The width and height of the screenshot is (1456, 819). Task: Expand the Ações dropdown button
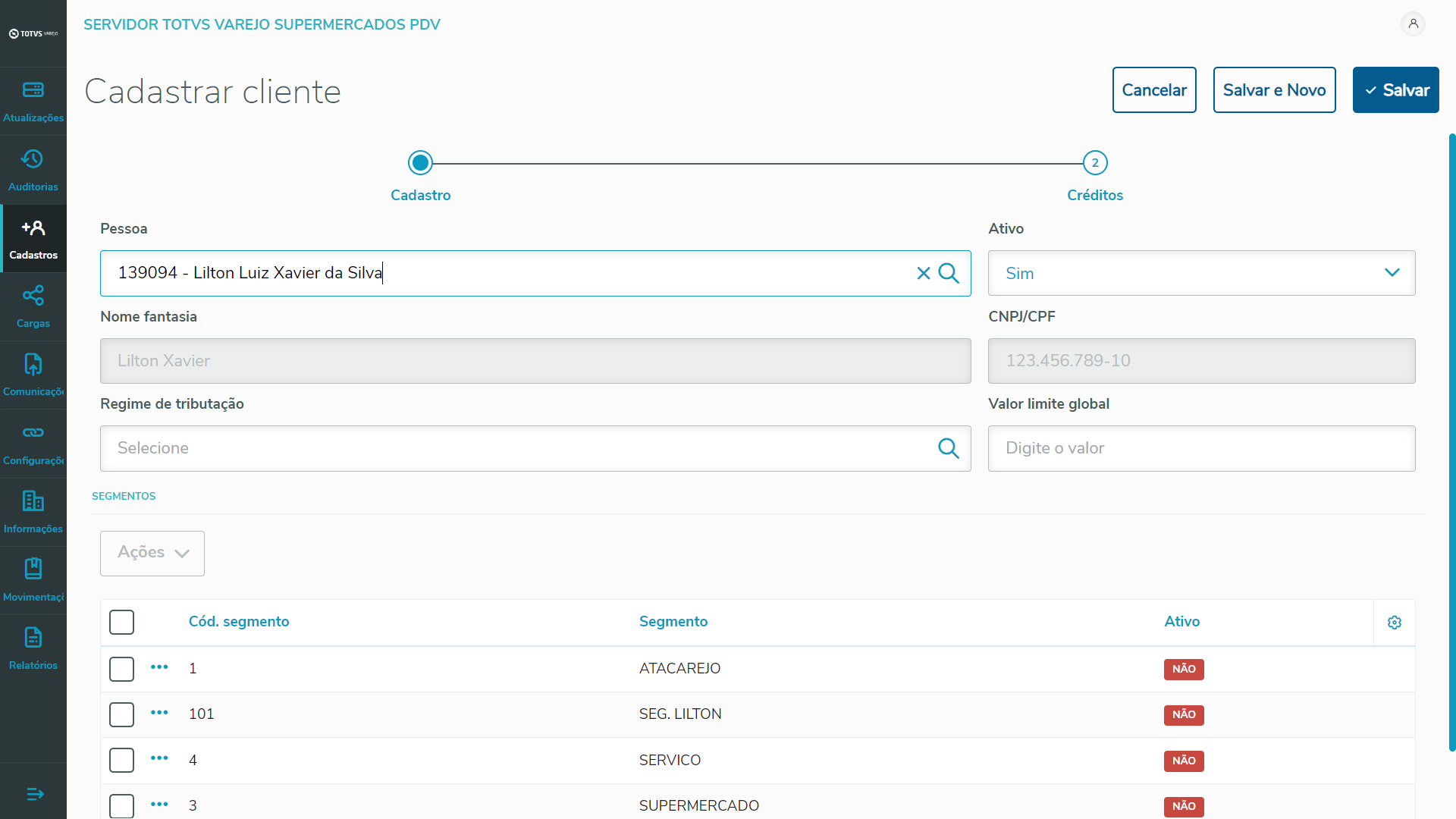[x=152, y=553]
